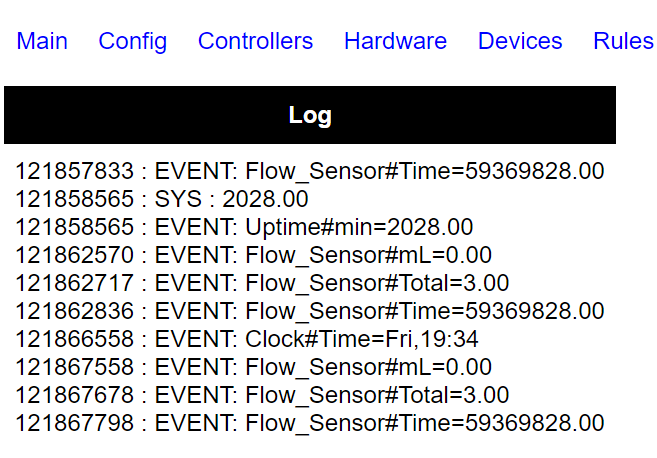Click timestamp 121866558 in the log
The height and width of the screenshot is (458, 657).
pos(75,339)
